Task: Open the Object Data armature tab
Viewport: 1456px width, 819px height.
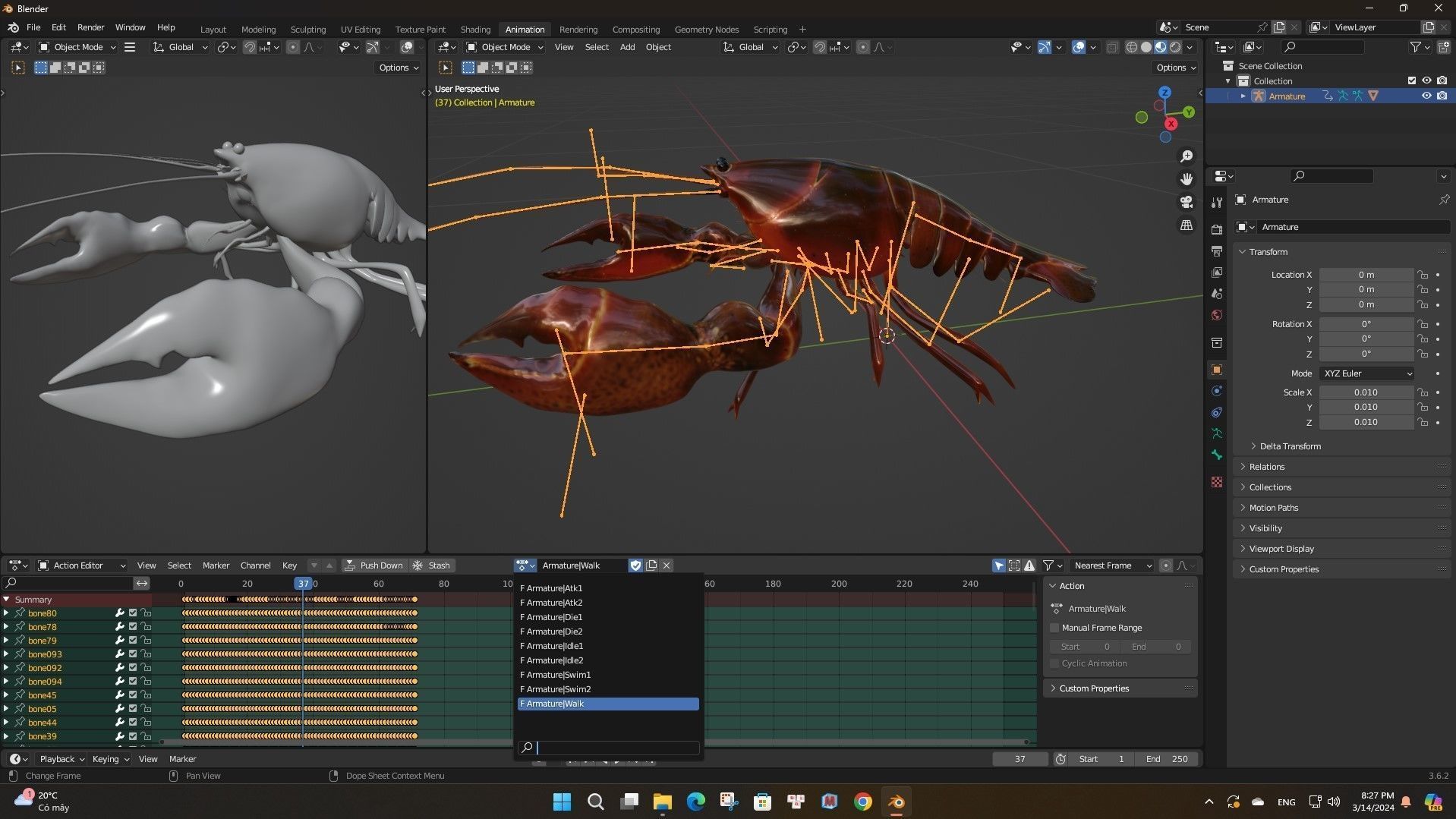Action: [1217, 433]
